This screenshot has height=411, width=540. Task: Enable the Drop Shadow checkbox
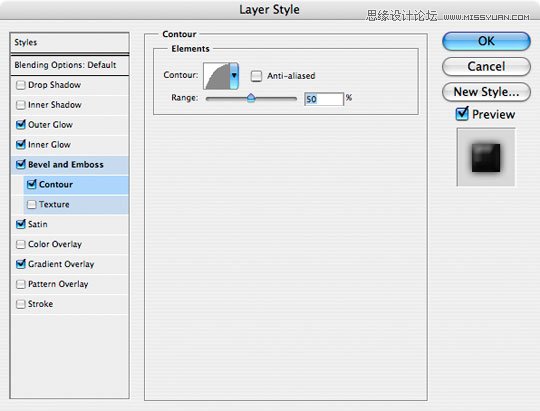click(x=21, y=85)
